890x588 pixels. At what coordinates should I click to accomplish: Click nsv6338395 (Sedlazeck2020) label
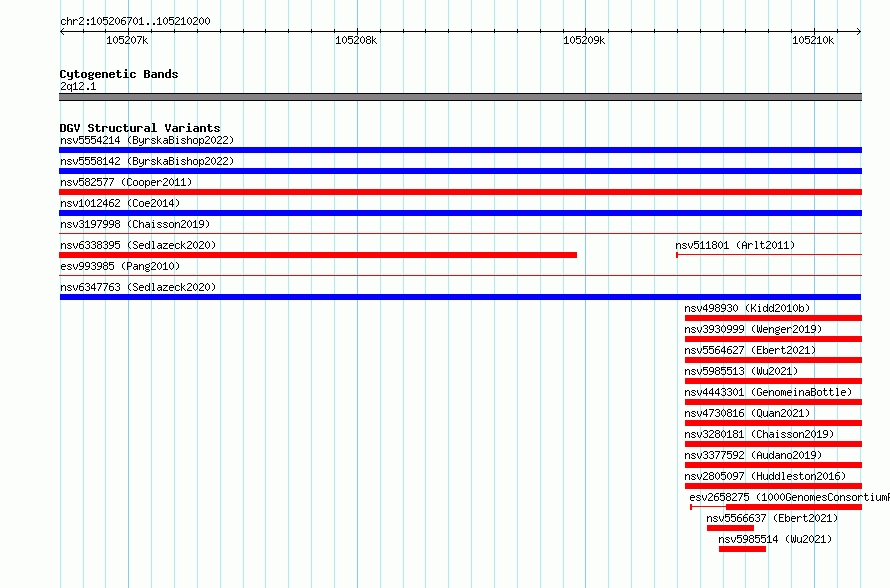[138, 245]
